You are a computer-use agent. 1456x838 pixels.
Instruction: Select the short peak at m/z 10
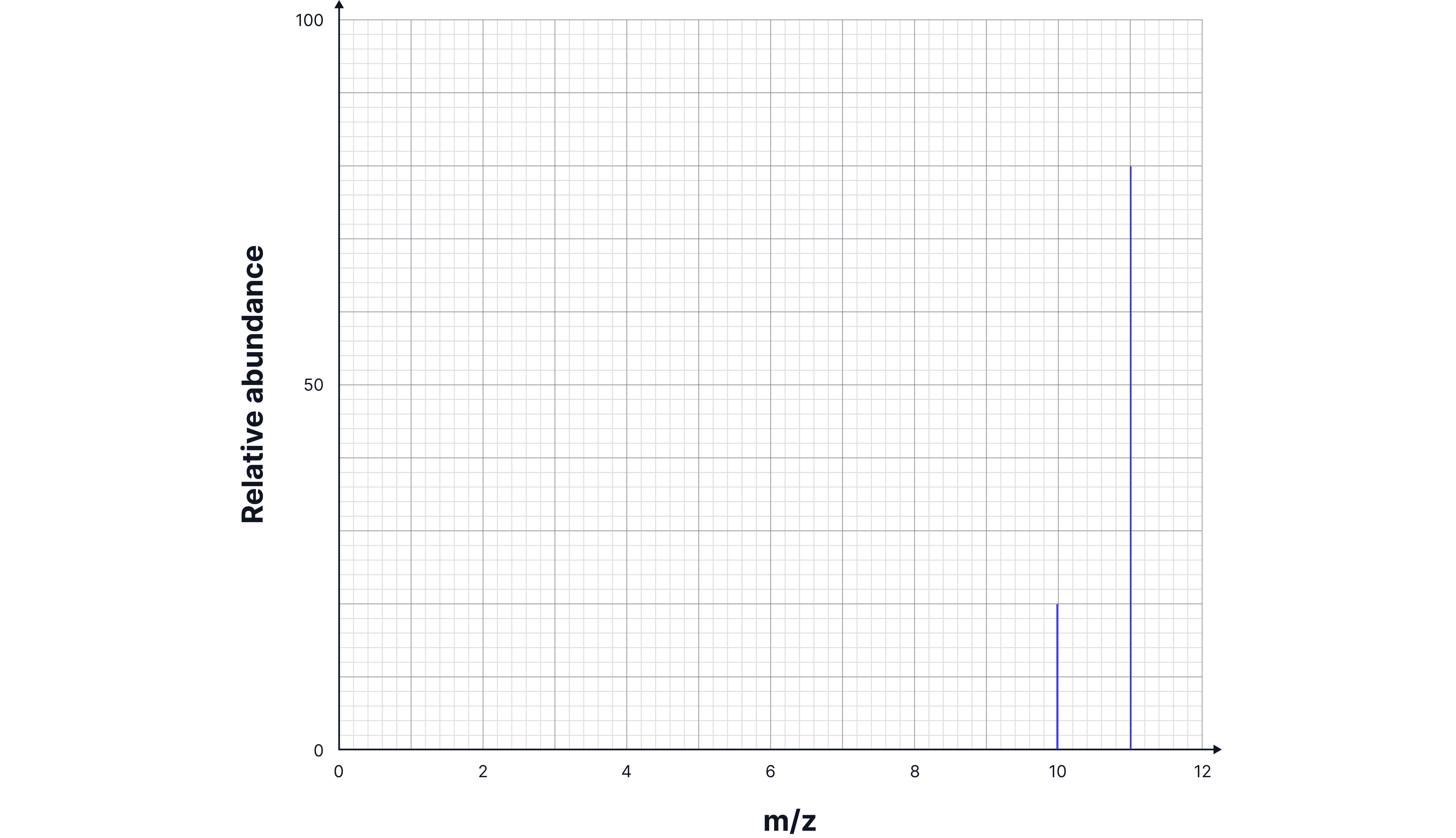1057,679
